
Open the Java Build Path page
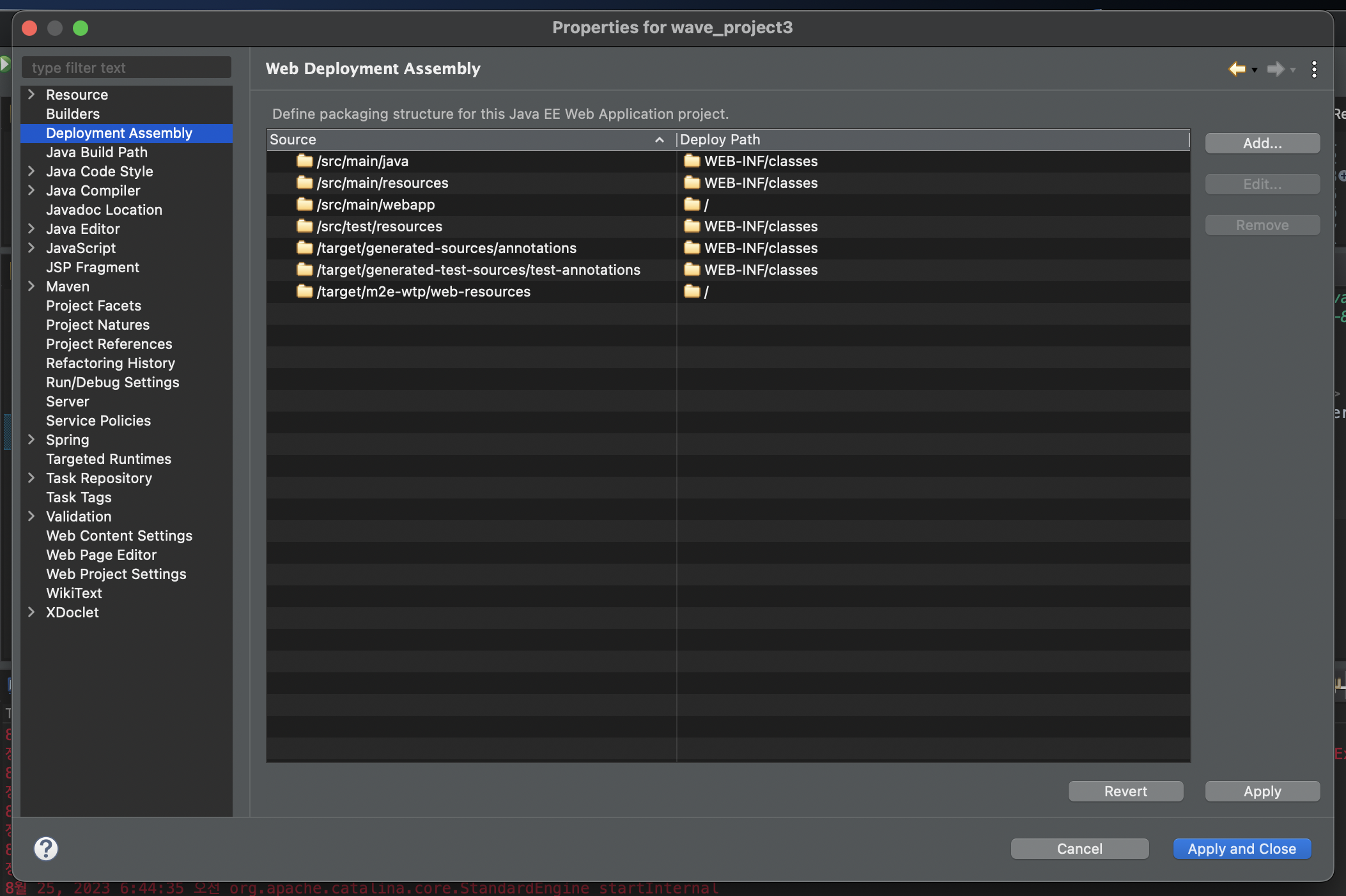tap(97, 152)
